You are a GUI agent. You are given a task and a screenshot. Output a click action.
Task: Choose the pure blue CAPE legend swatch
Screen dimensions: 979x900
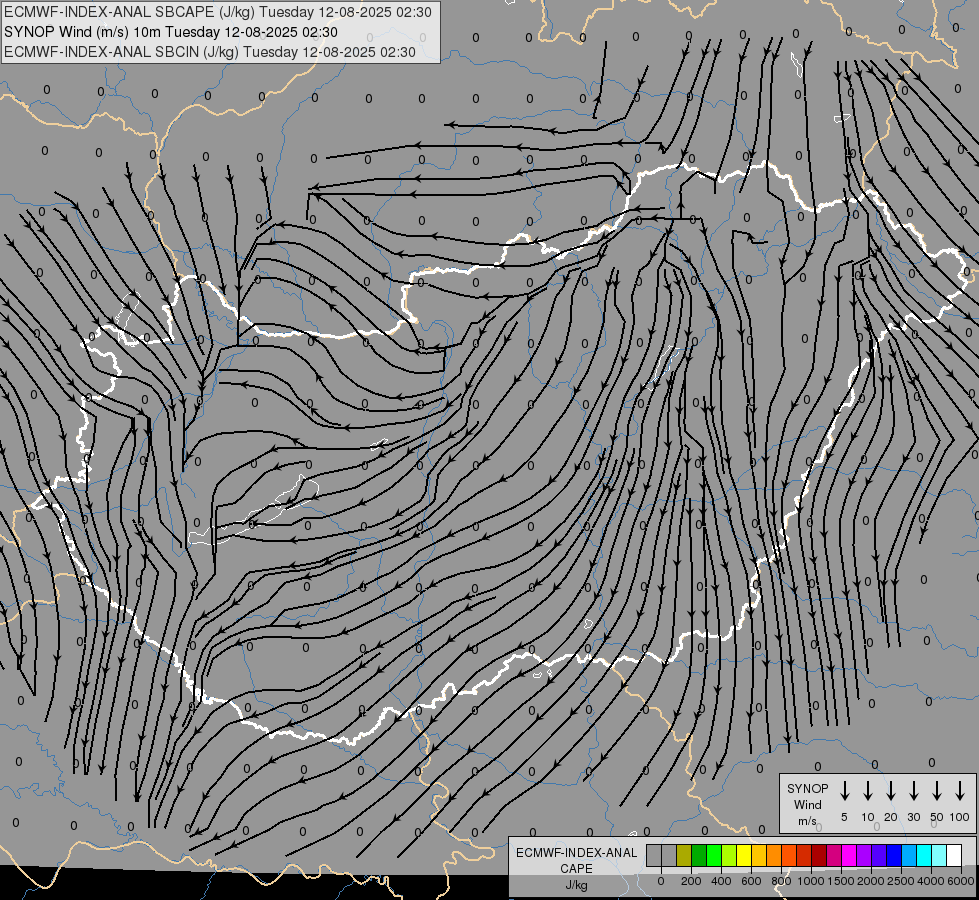[x=894, y=856]
